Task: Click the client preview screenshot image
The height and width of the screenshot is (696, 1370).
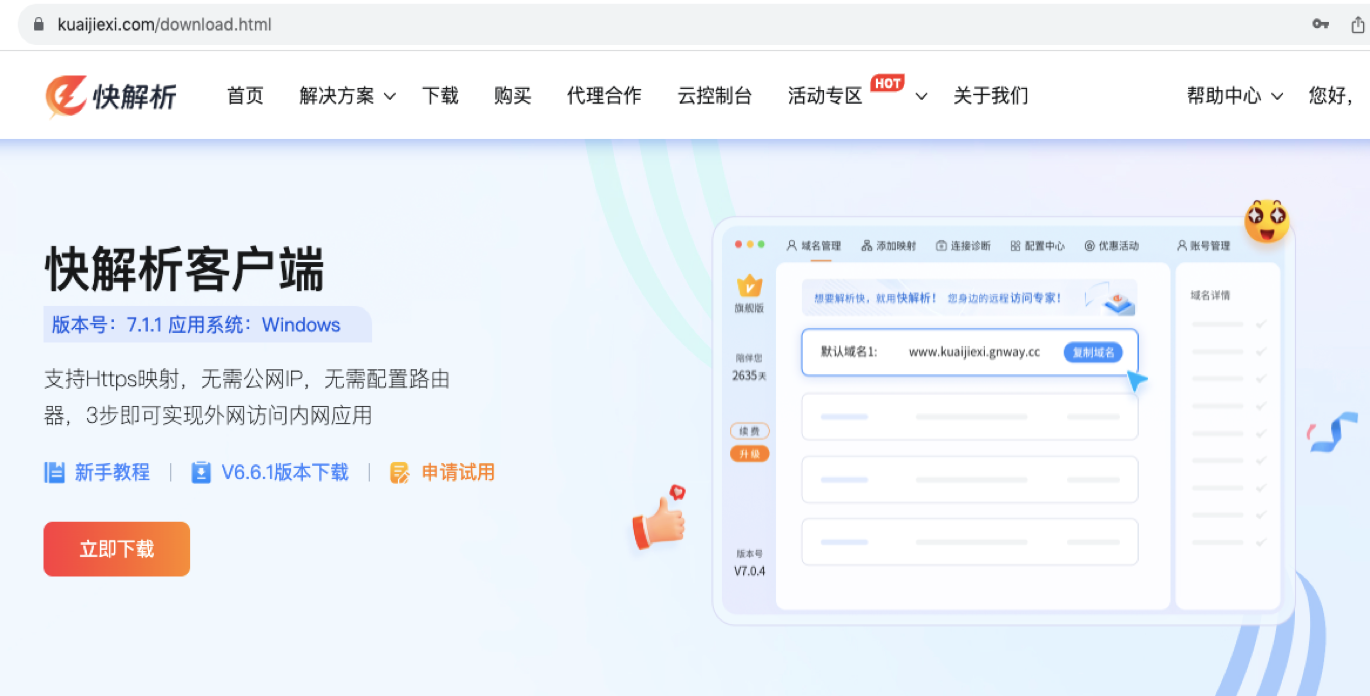Action: tap(1000, 420)
